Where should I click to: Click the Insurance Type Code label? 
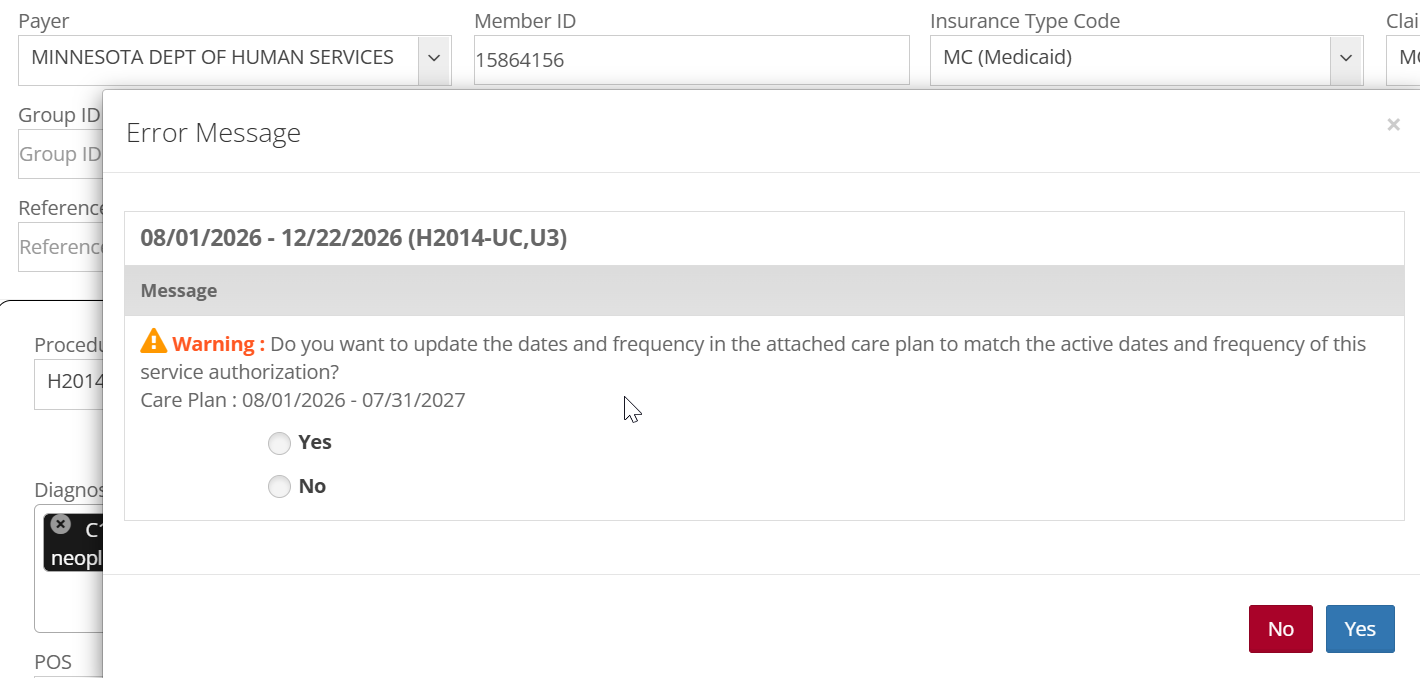[1024, 21]
